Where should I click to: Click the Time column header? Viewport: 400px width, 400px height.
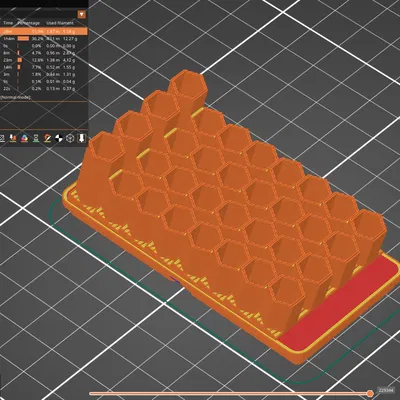click(8, 23)
